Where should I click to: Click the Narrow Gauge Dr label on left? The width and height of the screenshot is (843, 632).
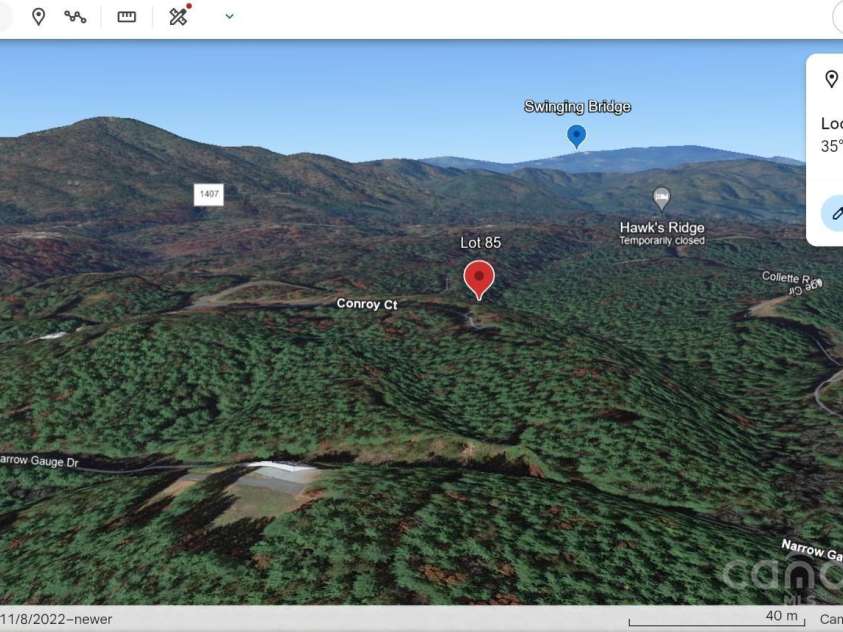point(38,461)
